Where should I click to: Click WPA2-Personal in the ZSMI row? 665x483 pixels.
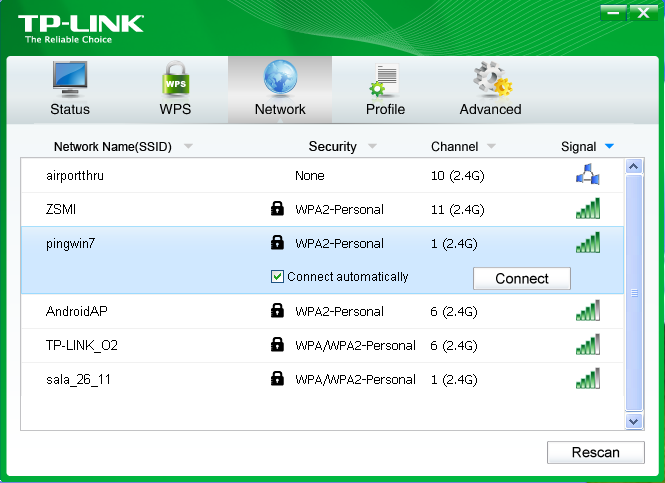[339, 209]
